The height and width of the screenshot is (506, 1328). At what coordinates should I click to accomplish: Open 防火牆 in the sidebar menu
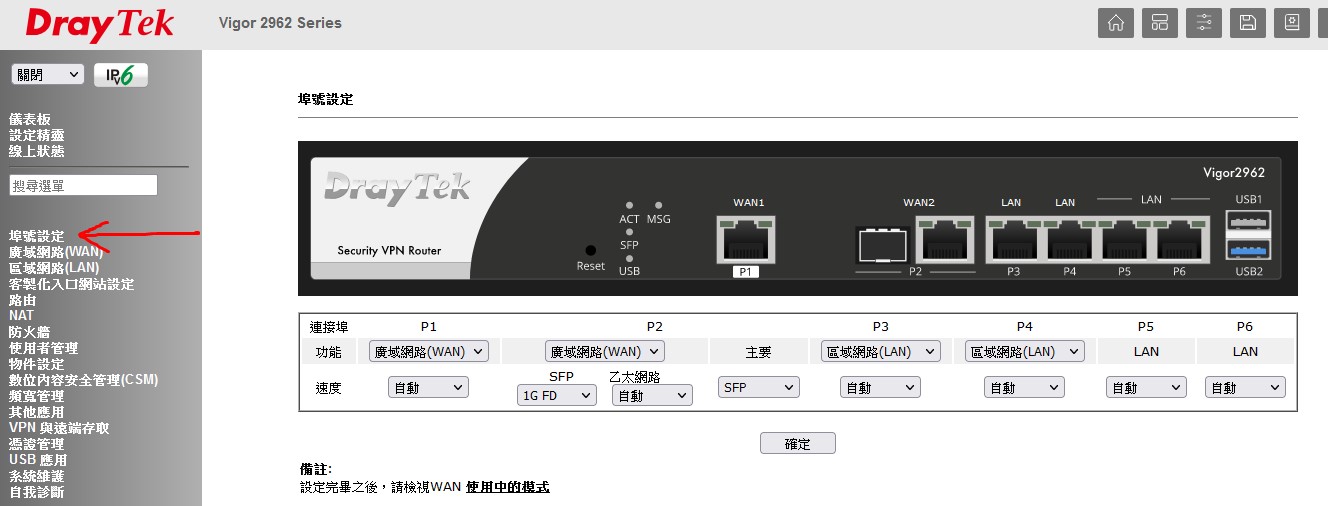point(29,332)
